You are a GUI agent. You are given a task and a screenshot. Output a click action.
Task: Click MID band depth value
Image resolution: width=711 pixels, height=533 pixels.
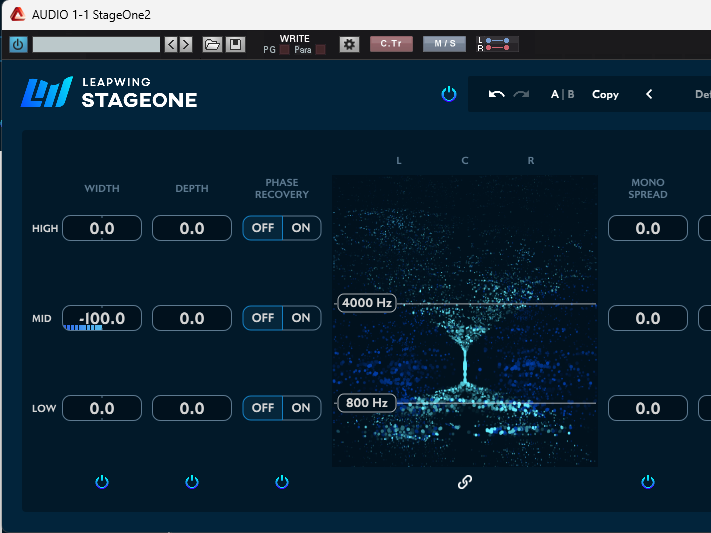192,318
